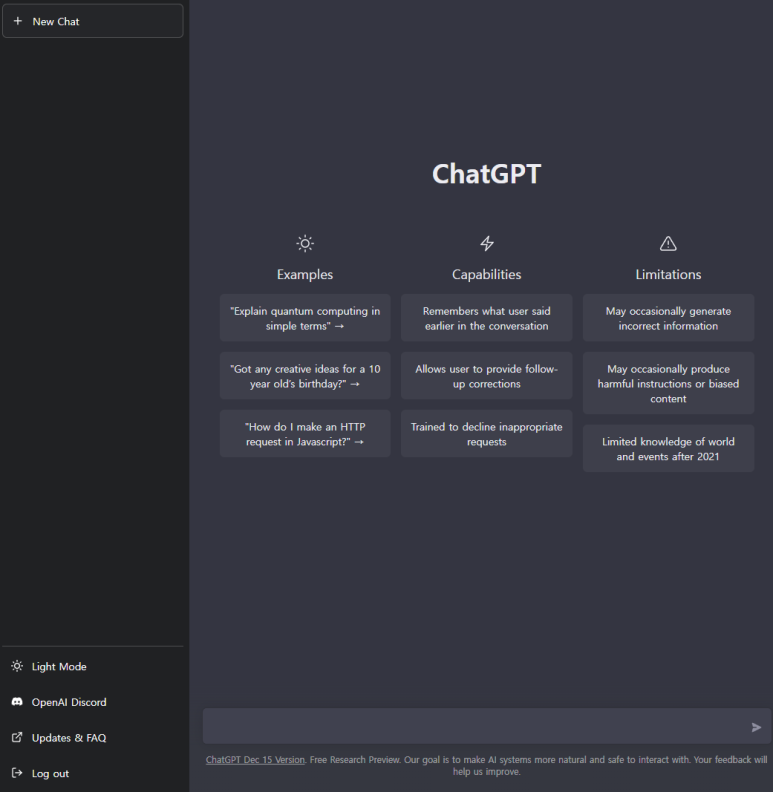The image size is (773, 792).
Task: Select "Explain quantum computing in simple terms" example
Action: [x=305, y=318]
